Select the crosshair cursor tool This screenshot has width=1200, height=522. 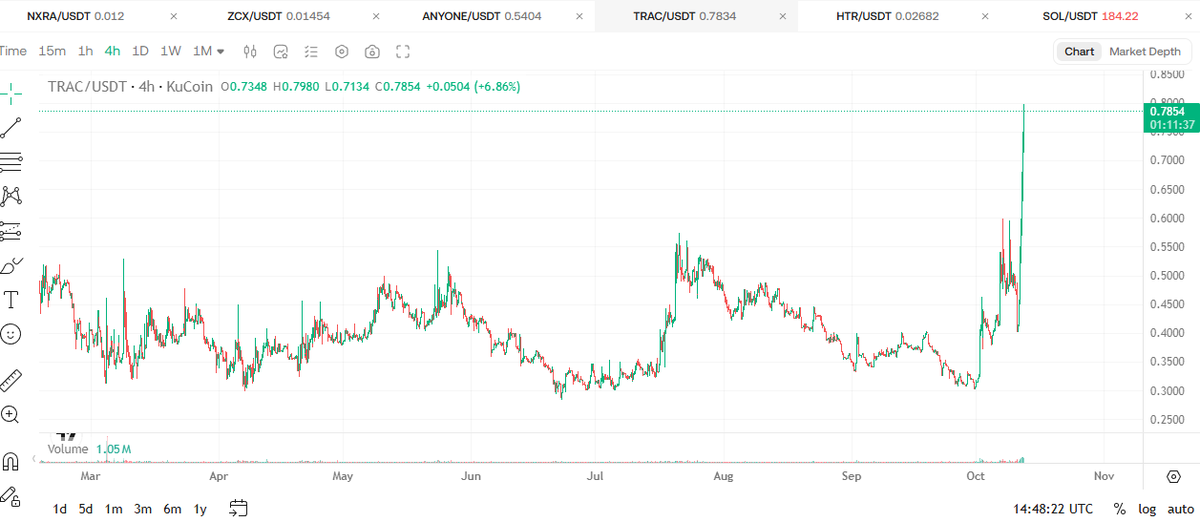click(11, 93)
